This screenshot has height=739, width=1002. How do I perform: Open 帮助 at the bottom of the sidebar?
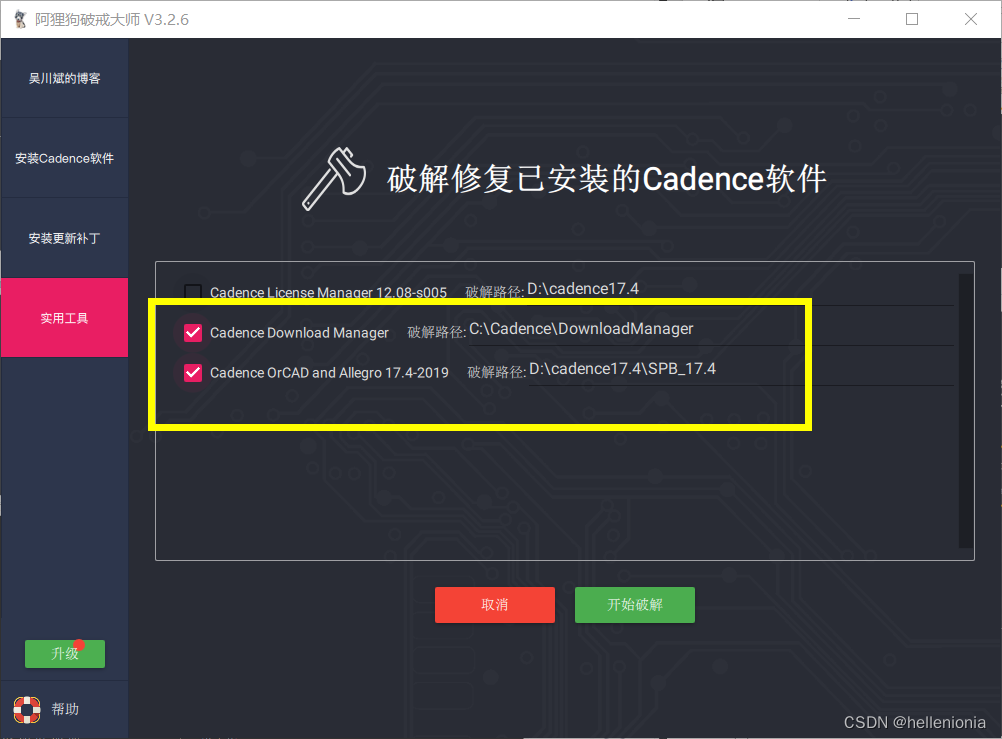tap(64, 708)
